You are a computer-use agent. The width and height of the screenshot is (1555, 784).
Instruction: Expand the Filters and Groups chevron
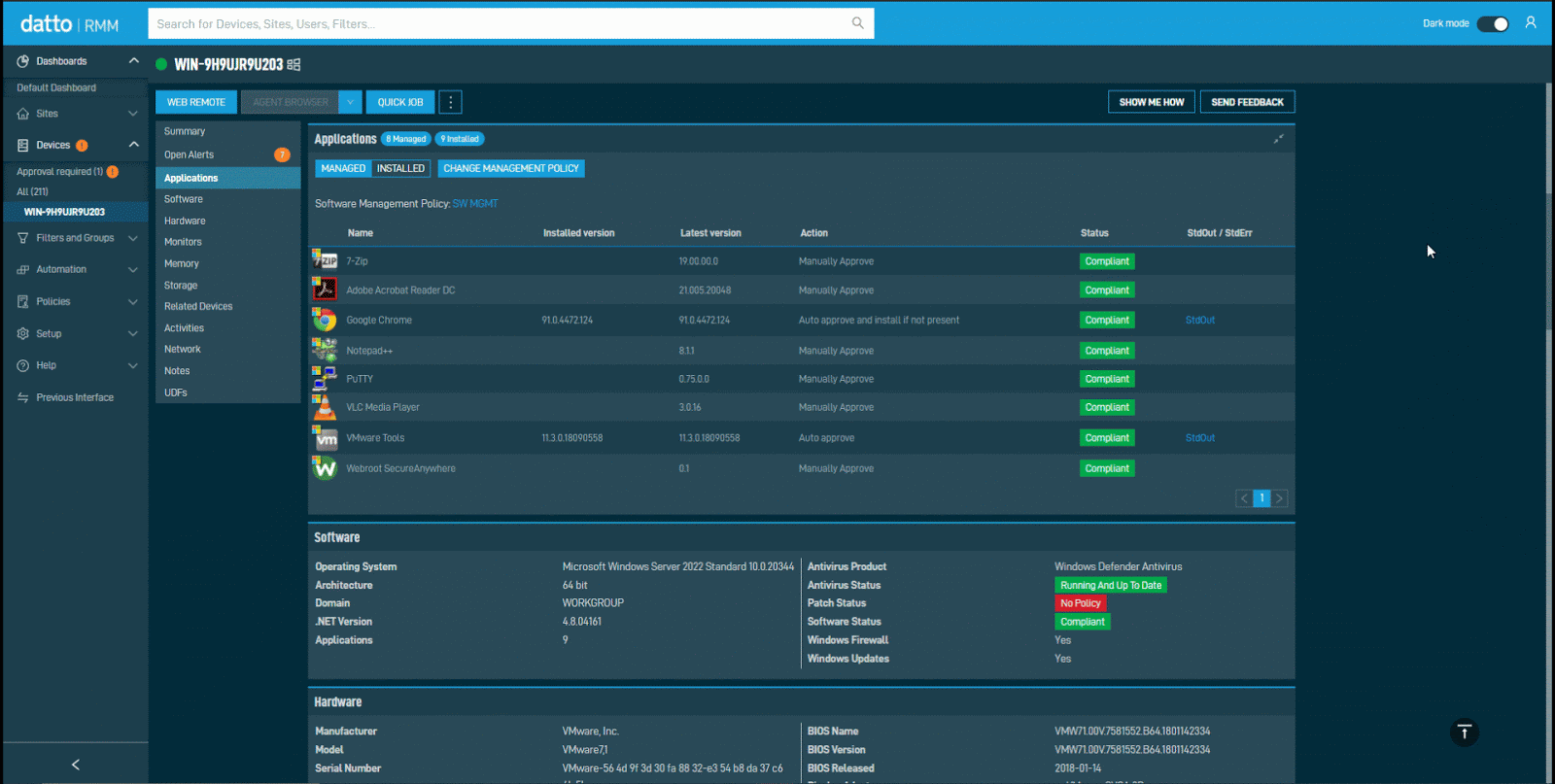[133, 238]
